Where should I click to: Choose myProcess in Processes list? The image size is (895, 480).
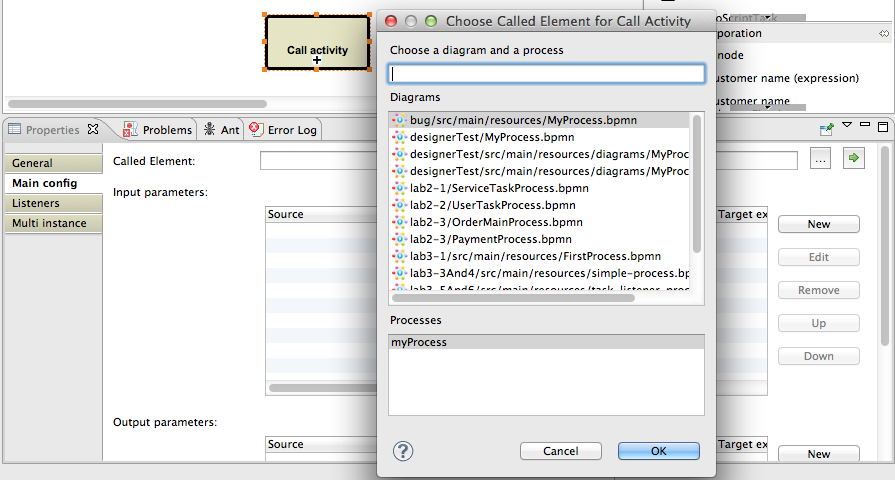point(419,342)
